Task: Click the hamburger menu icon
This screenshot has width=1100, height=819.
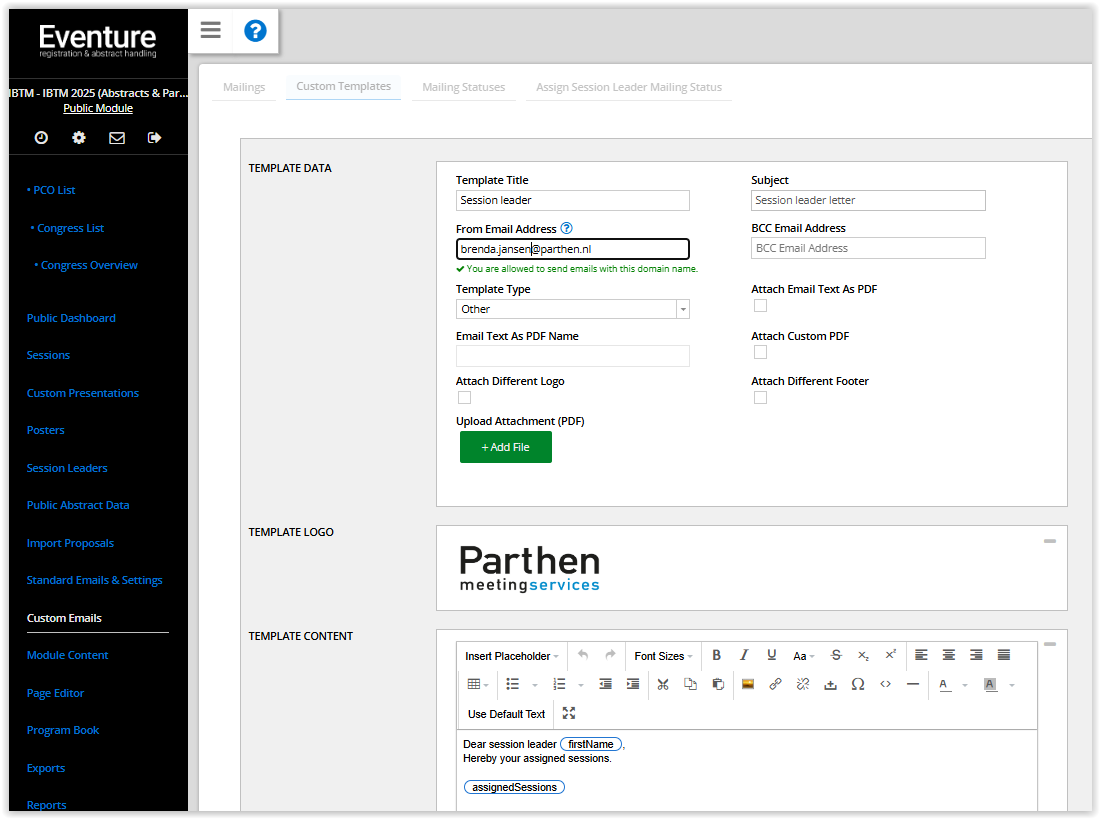Action: click(x=210, y=30)
